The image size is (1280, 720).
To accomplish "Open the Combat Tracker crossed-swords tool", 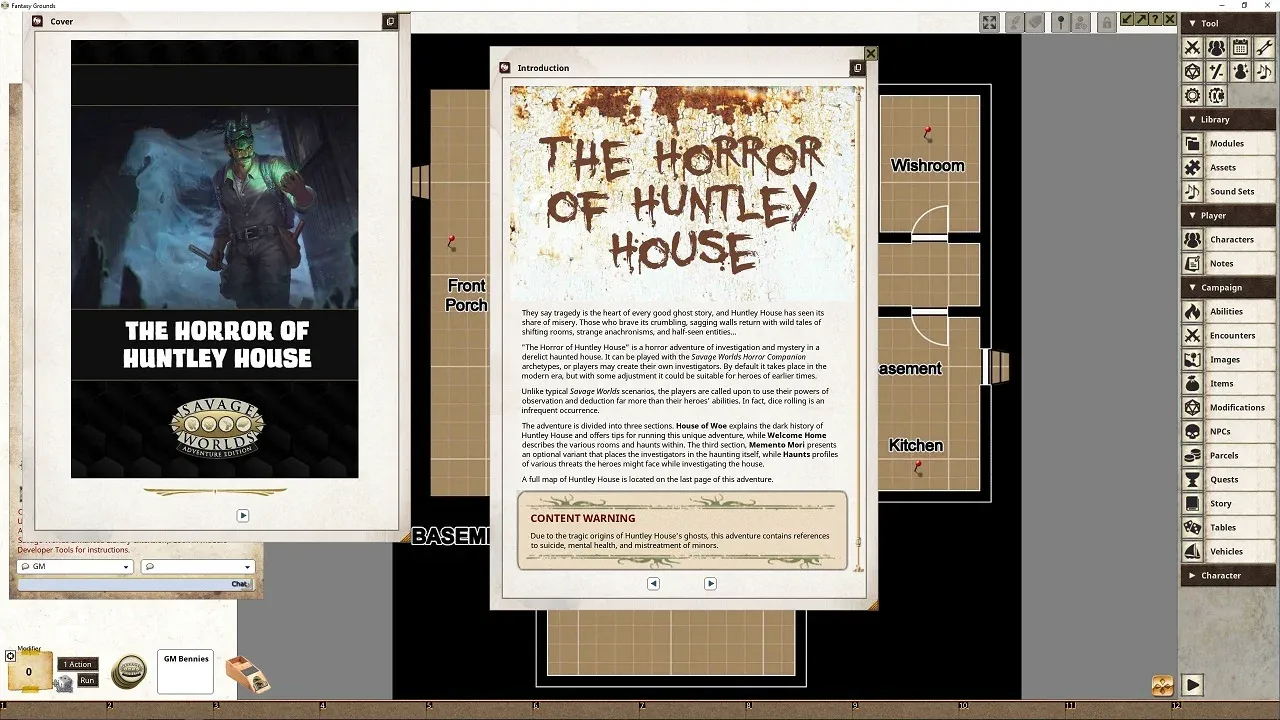I will pos(1192,47).
